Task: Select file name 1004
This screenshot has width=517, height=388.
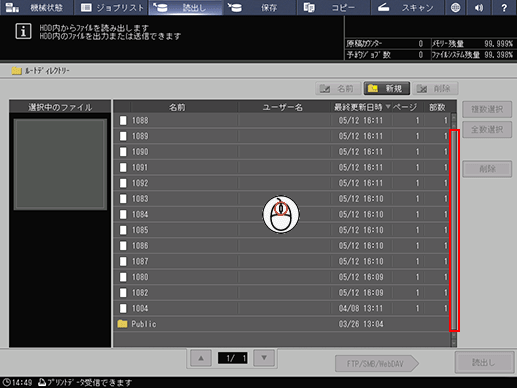Action: pos(140,309)
